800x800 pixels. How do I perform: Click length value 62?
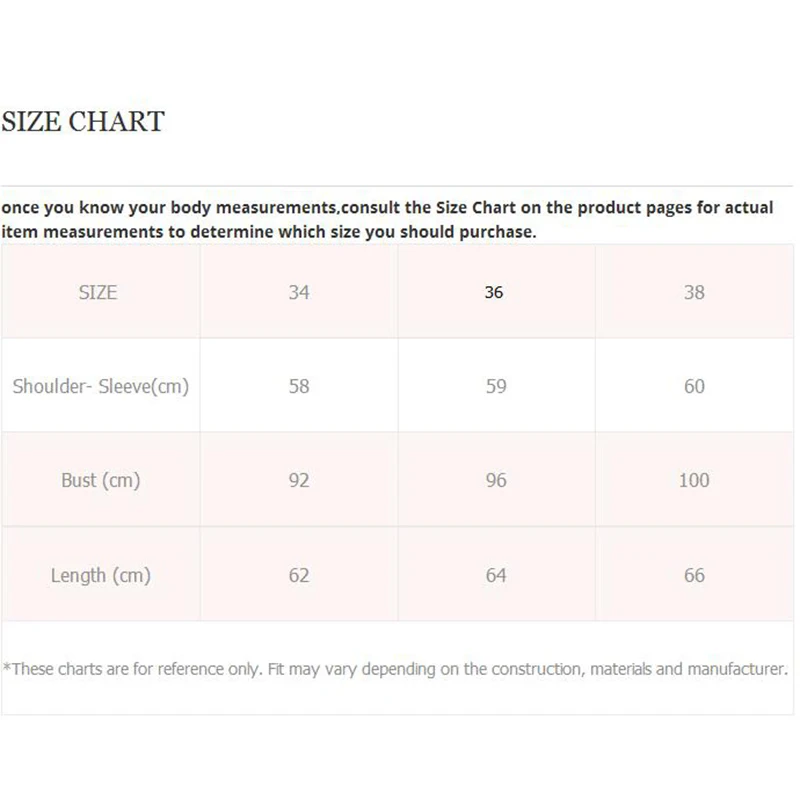point(299,575)
